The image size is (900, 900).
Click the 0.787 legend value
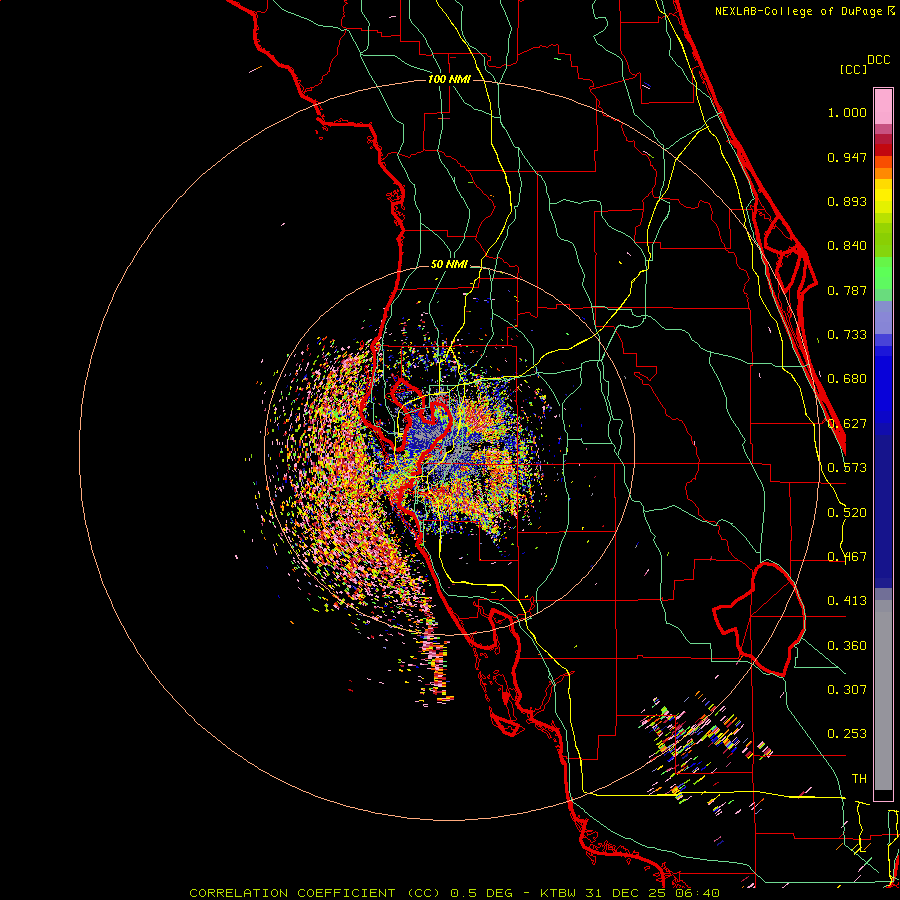tap(847, 290)
